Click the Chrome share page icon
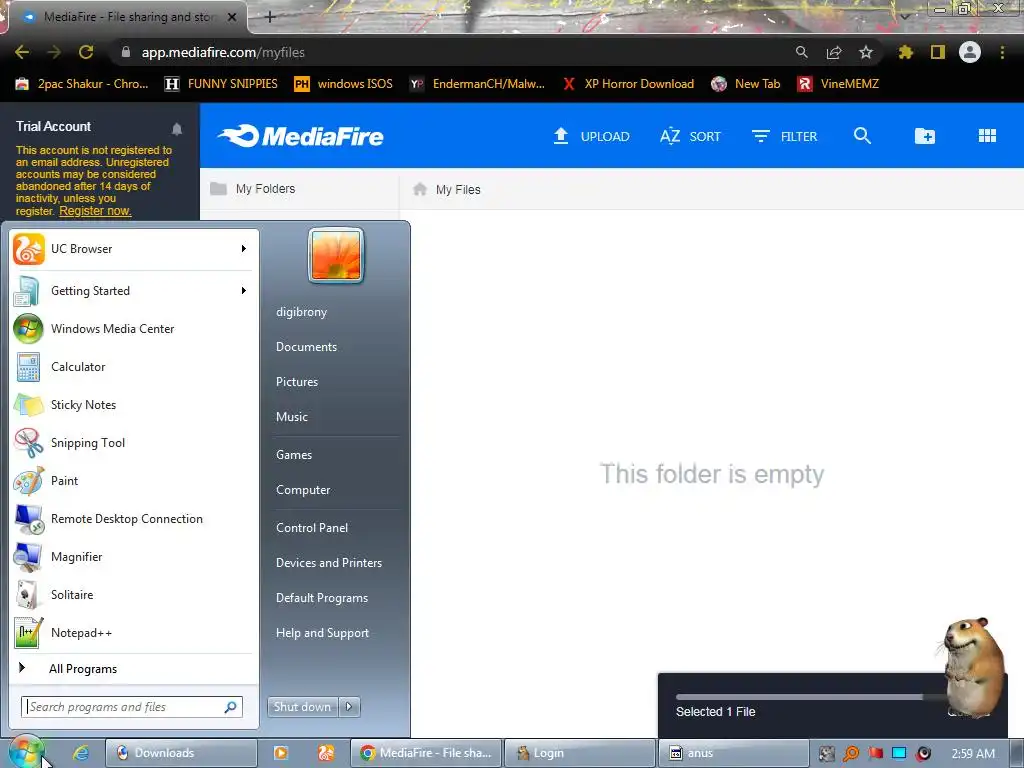 click(x=833, y=52)
